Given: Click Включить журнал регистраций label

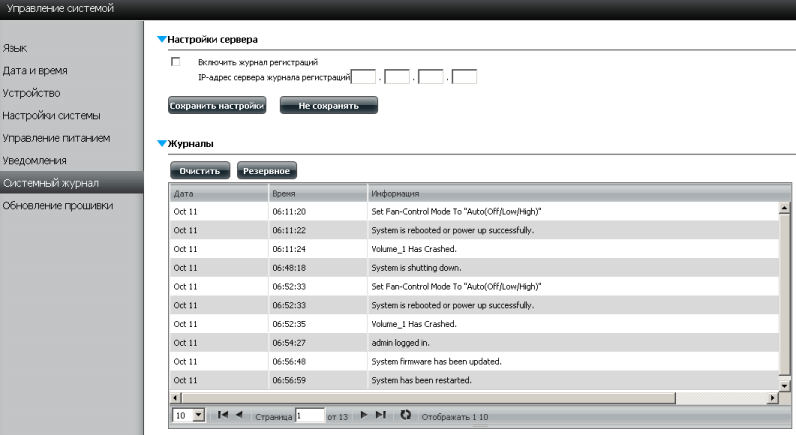Looking at the screenshot, I should click(258, 62).
